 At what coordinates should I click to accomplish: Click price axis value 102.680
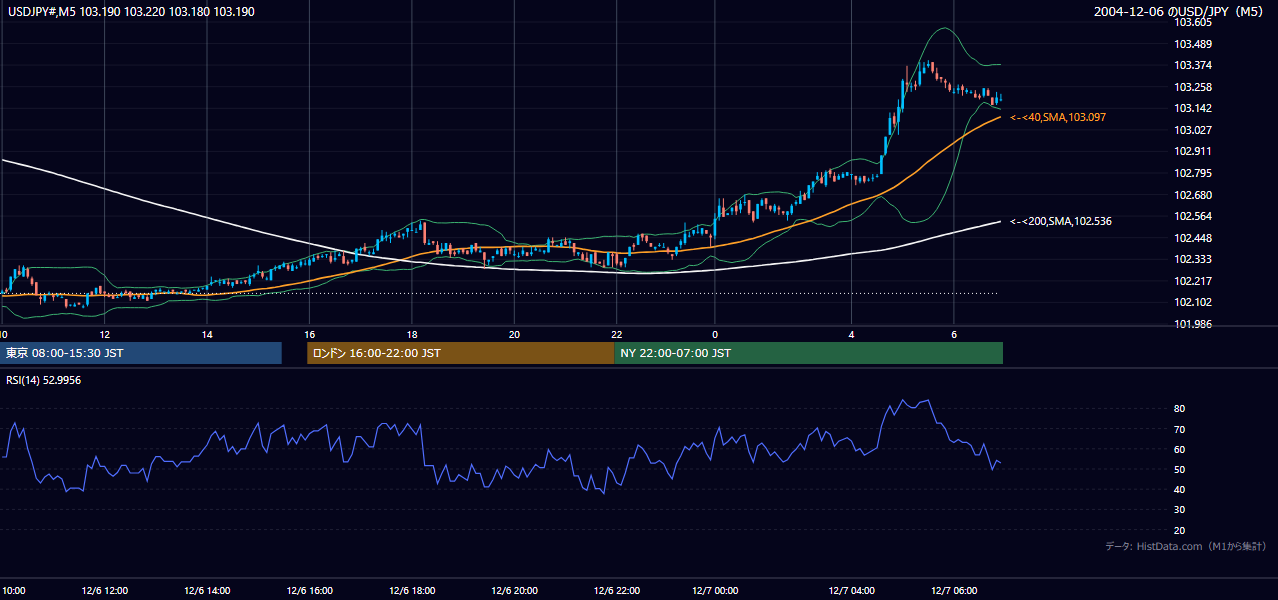tap(1192, 195)
